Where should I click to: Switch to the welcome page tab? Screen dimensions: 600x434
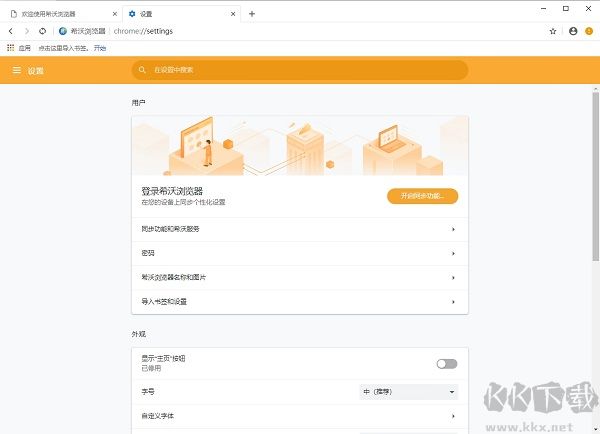pos(61,14)
